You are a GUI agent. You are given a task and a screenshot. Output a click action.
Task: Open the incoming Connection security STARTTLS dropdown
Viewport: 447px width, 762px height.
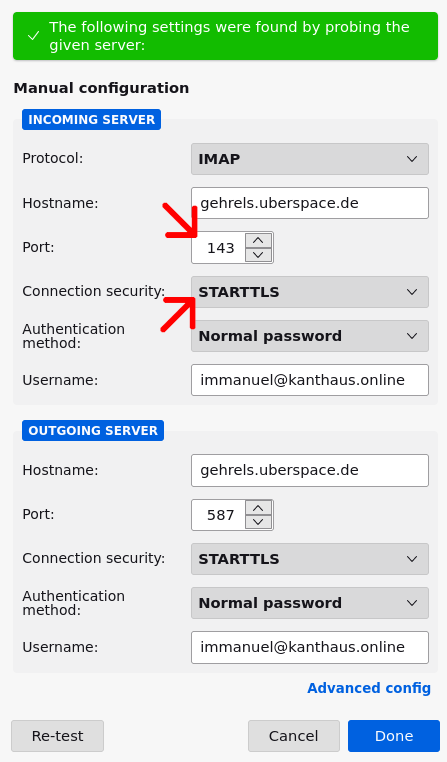(309, 292)
